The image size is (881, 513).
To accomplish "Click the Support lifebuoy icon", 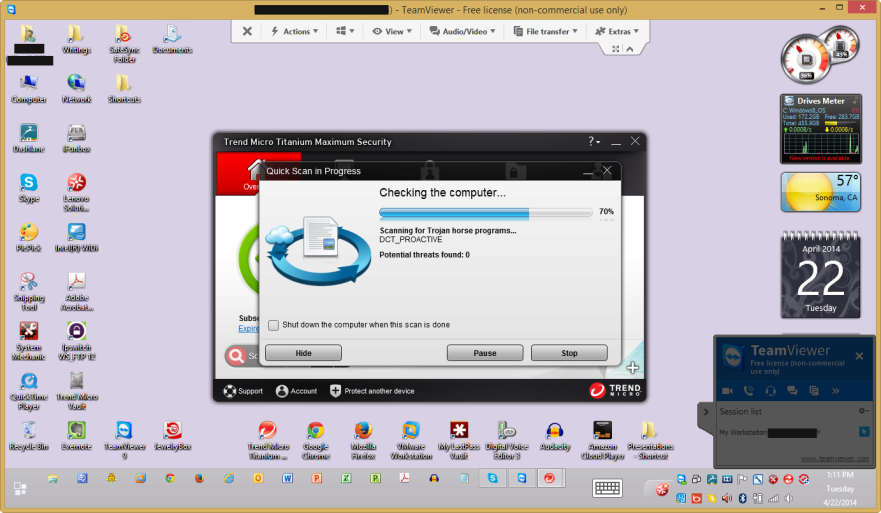I will 230,391.
